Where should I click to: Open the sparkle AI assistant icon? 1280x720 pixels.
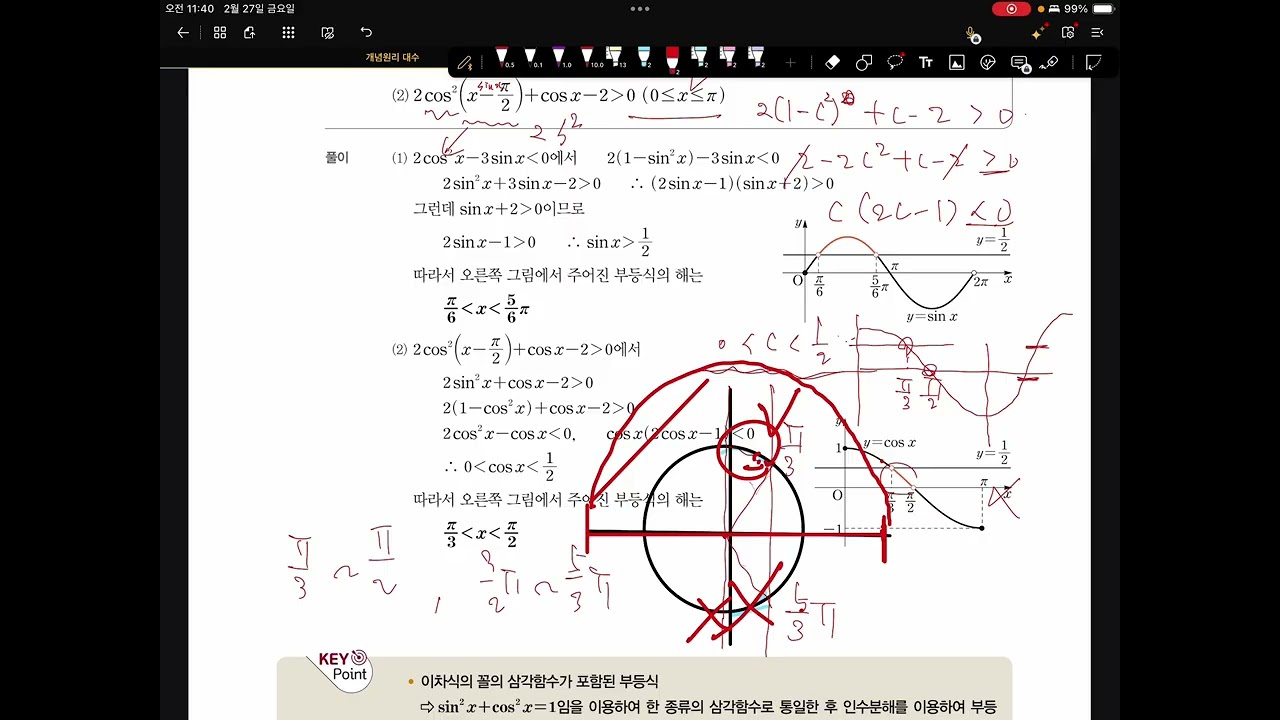pyautogui.click(x=1039, y=33)
